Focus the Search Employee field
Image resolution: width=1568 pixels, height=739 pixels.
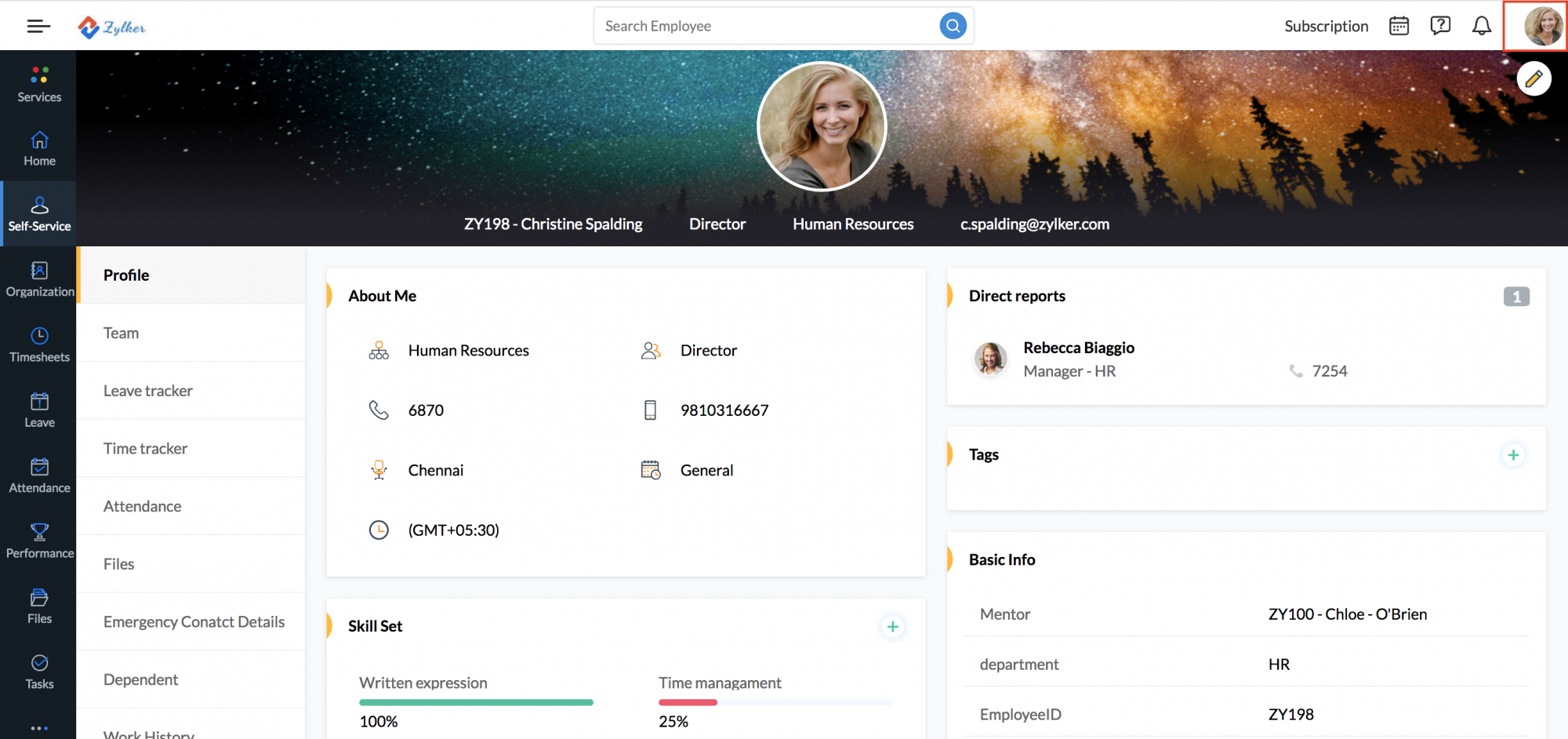click(764, 26)
